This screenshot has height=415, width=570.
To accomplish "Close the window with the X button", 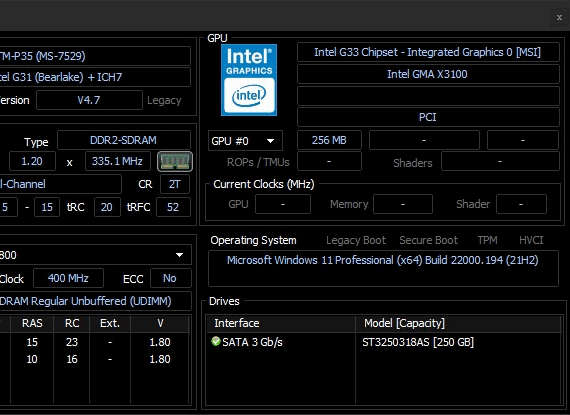I will point(559,17).
